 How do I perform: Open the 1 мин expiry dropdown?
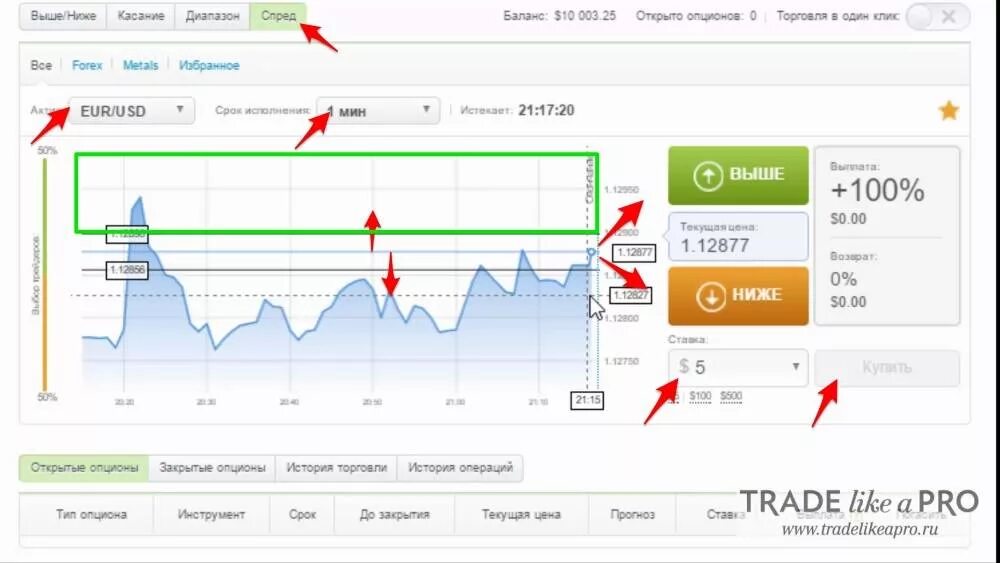point(378,111)
